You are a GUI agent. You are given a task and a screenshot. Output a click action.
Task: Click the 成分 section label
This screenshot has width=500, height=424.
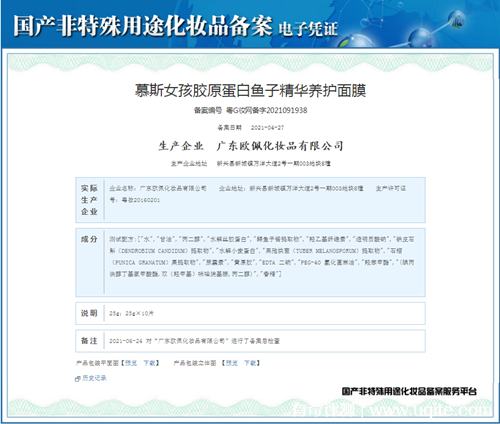pos(89,239)
